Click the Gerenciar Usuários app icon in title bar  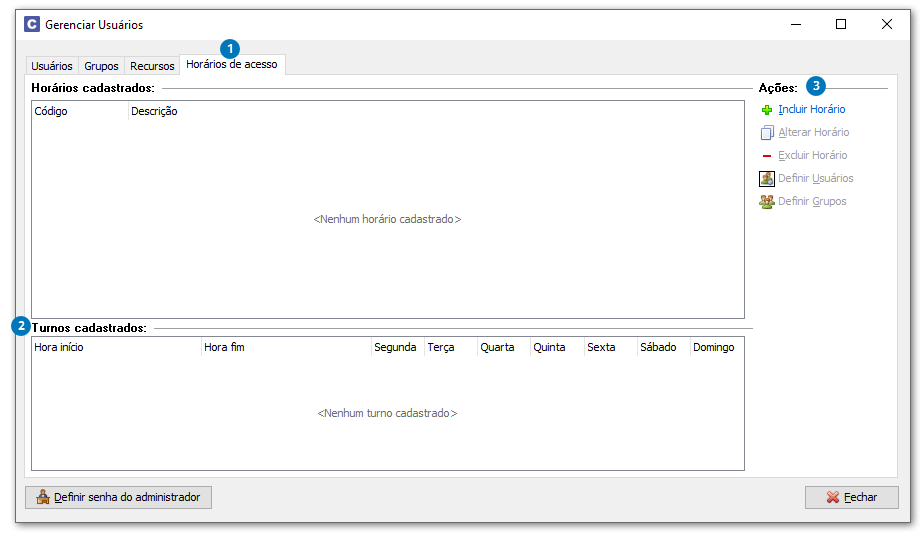(x=32, y=24)
